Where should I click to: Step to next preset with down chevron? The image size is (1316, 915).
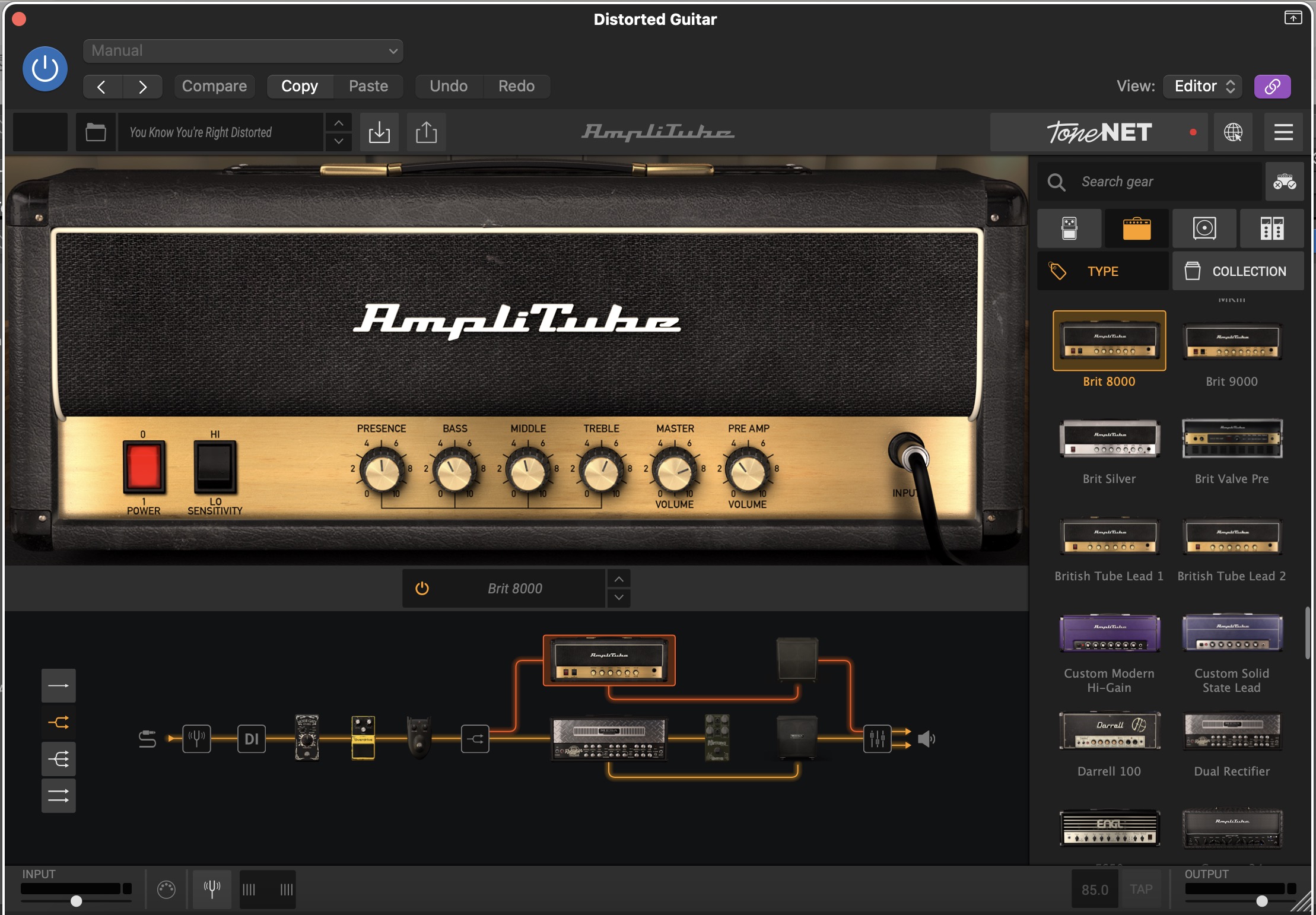coord(338,141)
